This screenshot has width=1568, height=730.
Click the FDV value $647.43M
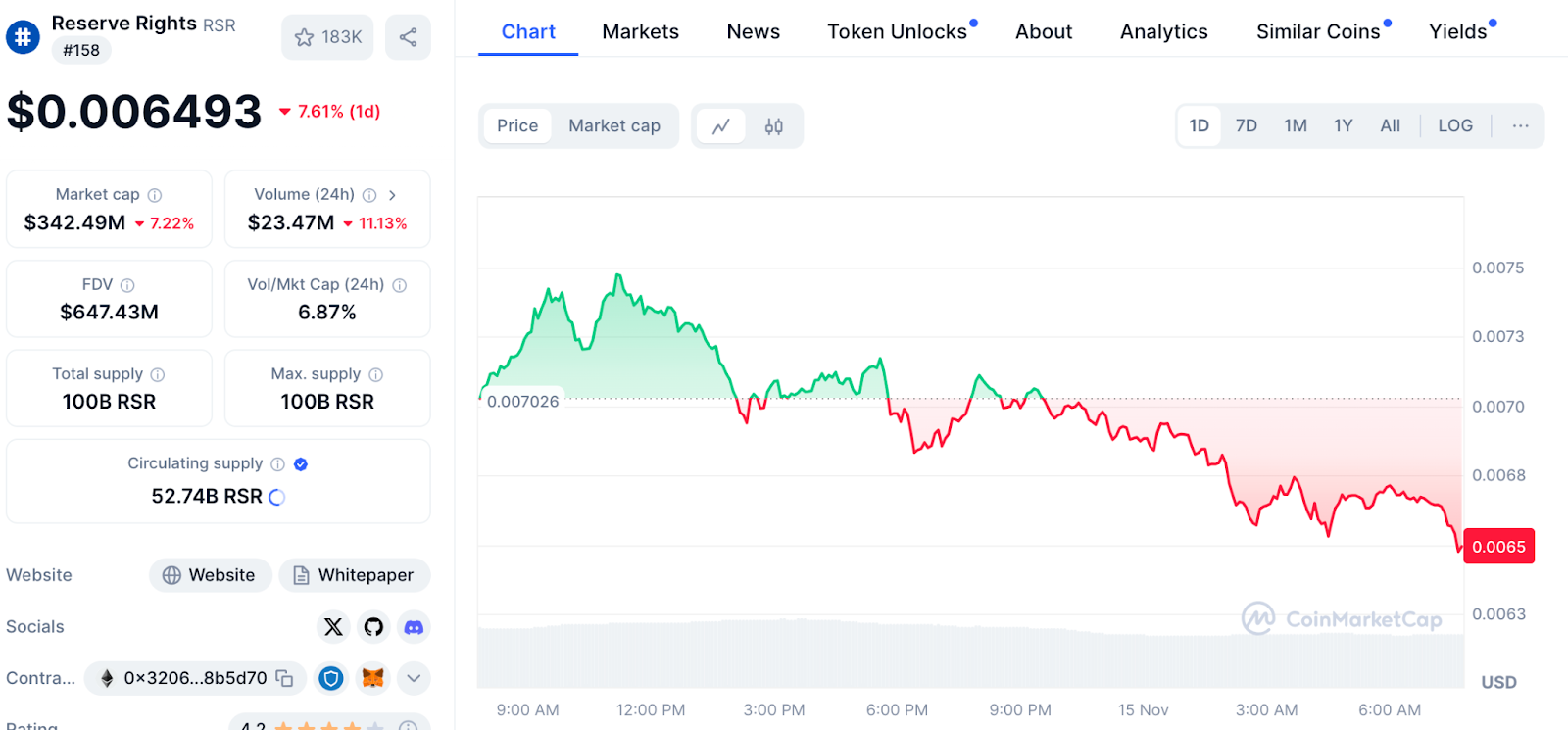coord(109,313)
